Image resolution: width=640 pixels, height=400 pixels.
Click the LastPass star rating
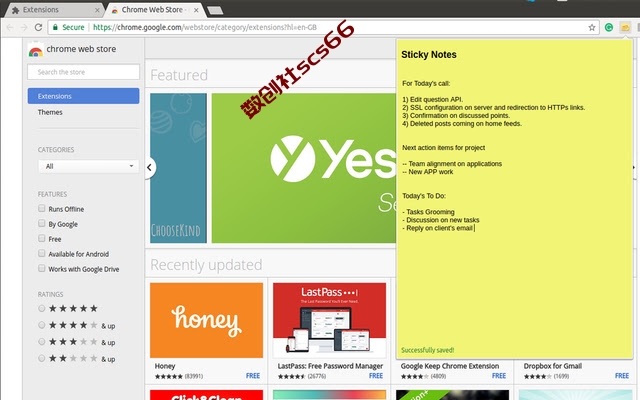pos(291,376)
